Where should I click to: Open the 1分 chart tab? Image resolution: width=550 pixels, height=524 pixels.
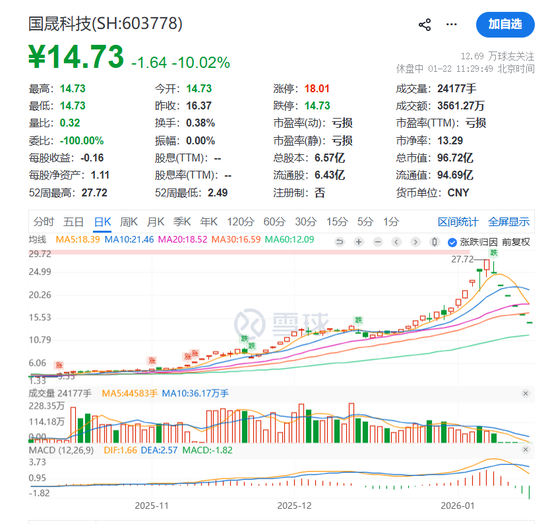click(x=391, y=222)
